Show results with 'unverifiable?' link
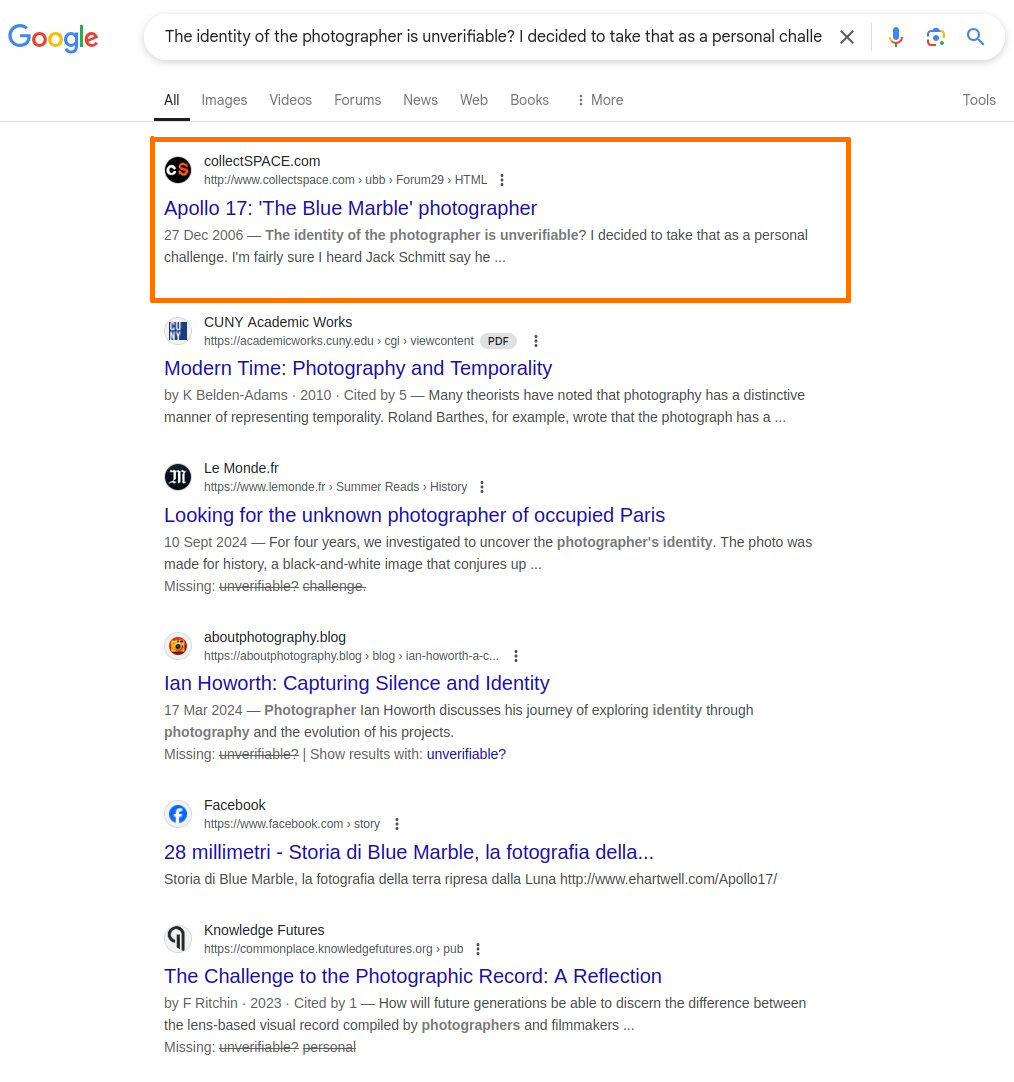This screenshot has width=1014, height=1082. click(x=466, y=754)
